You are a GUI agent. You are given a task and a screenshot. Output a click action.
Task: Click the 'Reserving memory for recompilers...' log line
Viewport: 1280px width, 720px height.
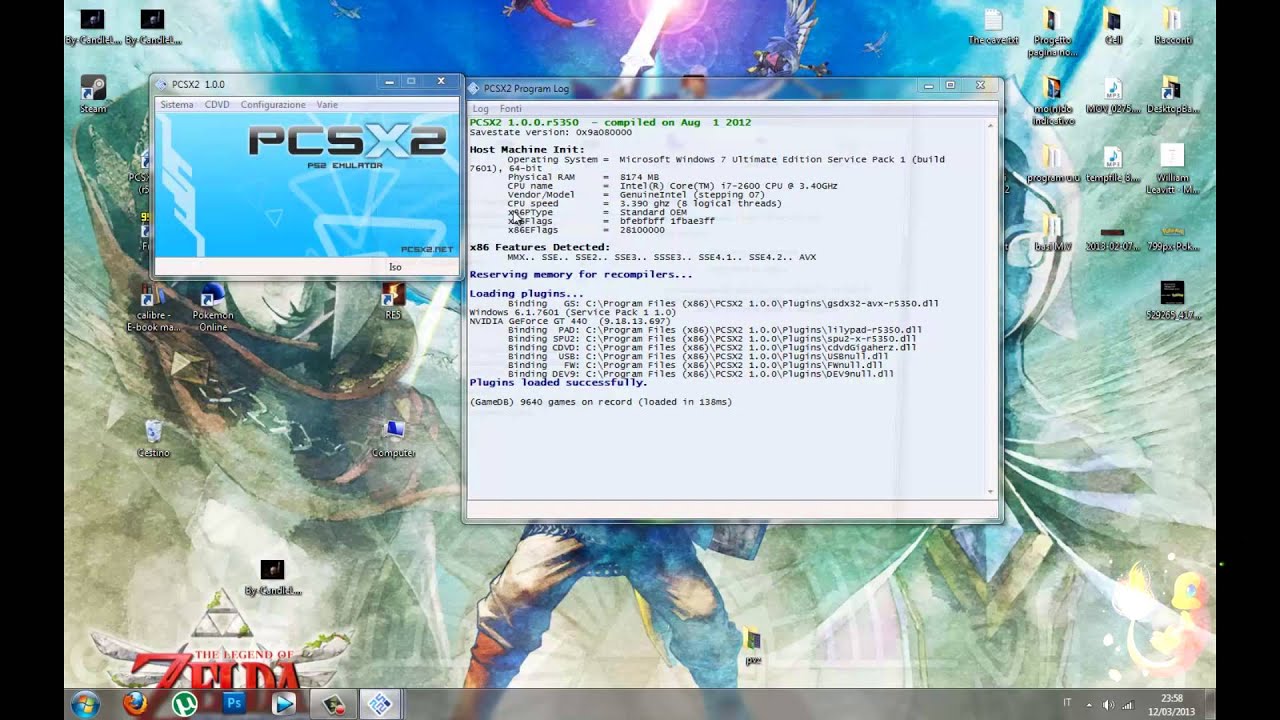point(580,274)
